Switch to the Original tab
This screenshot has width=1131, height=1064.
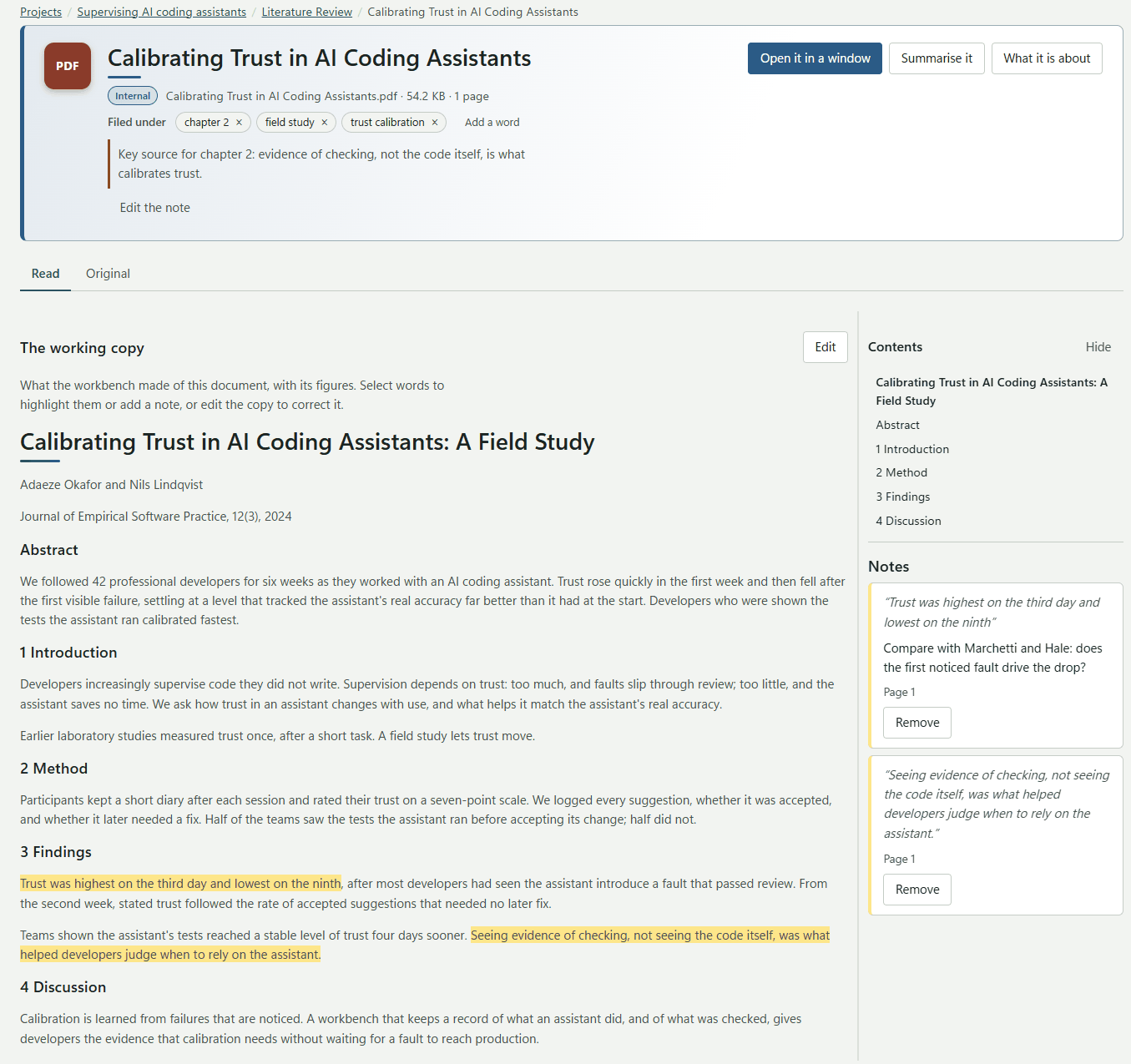[108, 274]
